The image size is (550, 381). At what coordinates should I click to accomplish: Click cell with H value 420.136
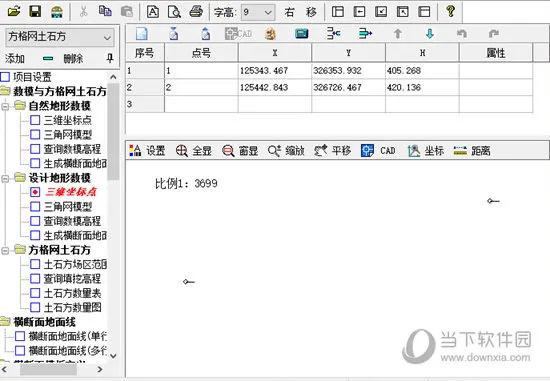422,87
